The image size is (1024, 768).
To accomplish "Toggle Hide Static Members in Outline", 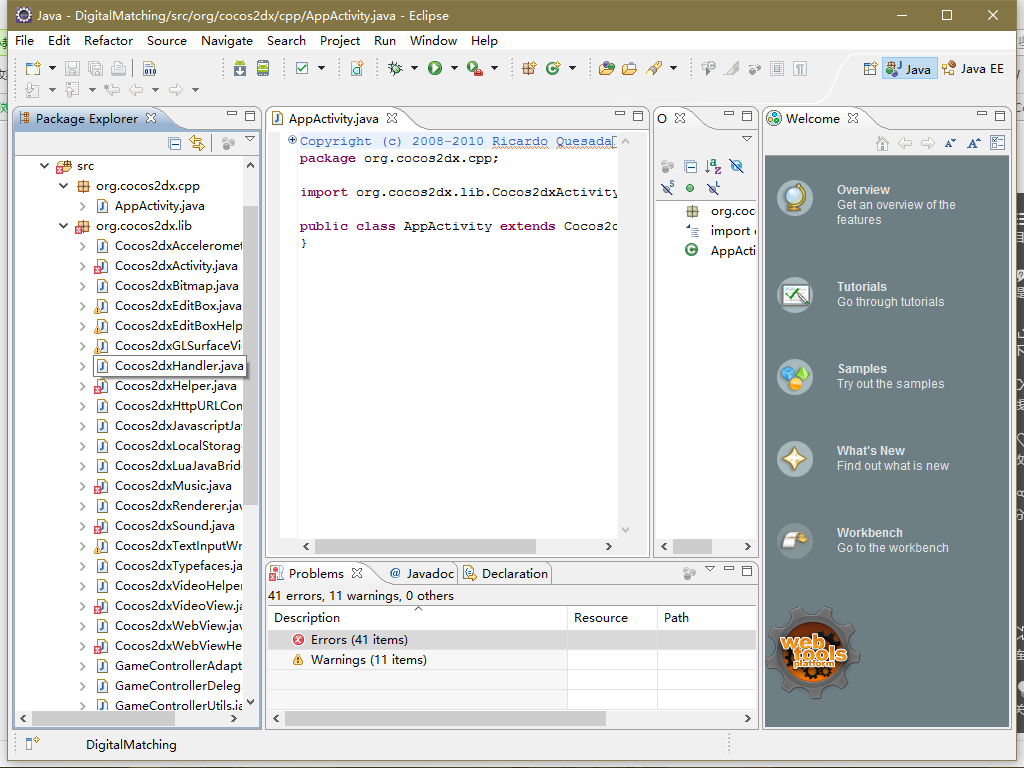I will pyautogui.click(x=668, y=187).
